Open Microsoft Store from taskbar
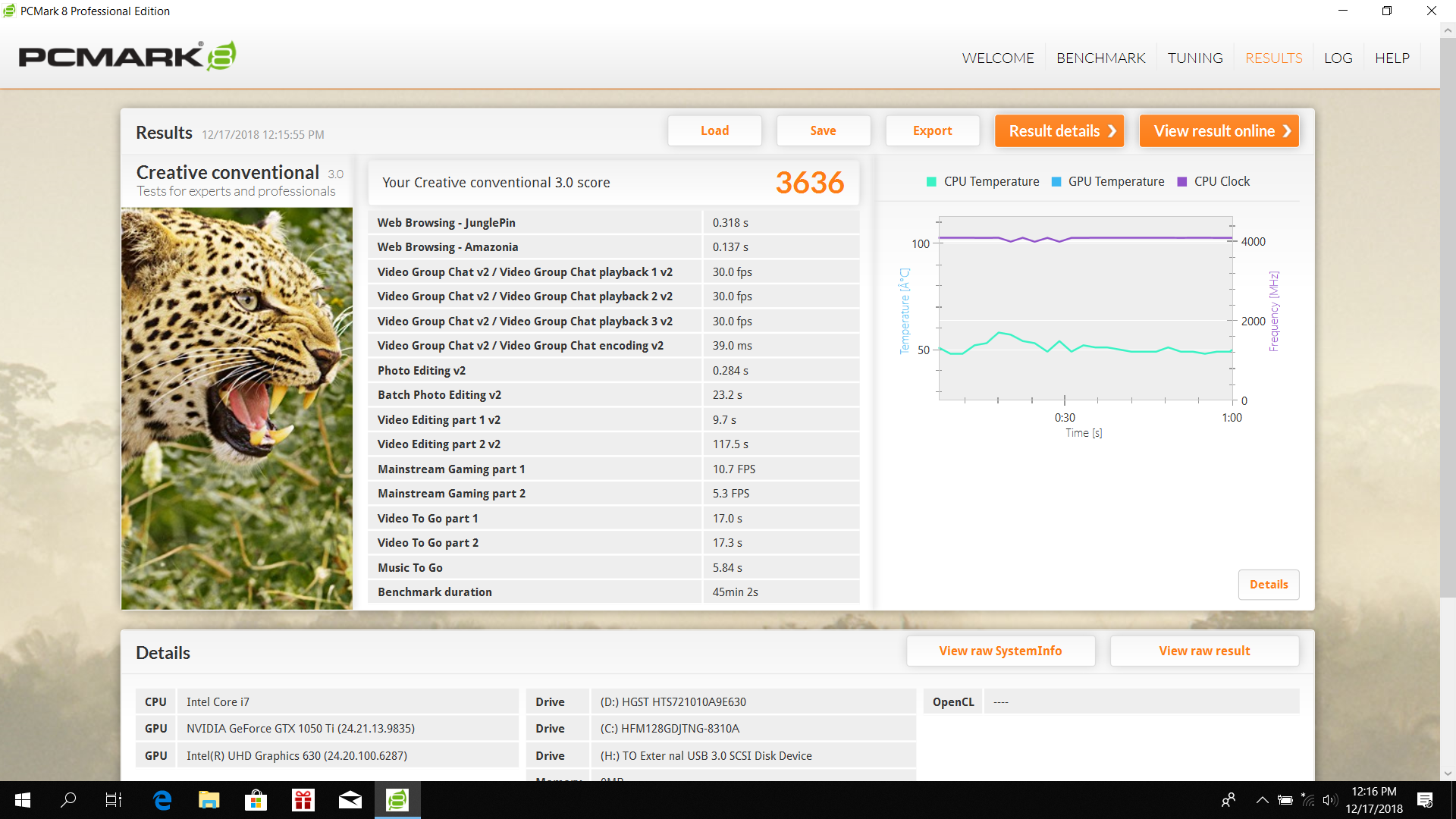The width and height of the screenshot is (1456, 819). coord(256,800)
